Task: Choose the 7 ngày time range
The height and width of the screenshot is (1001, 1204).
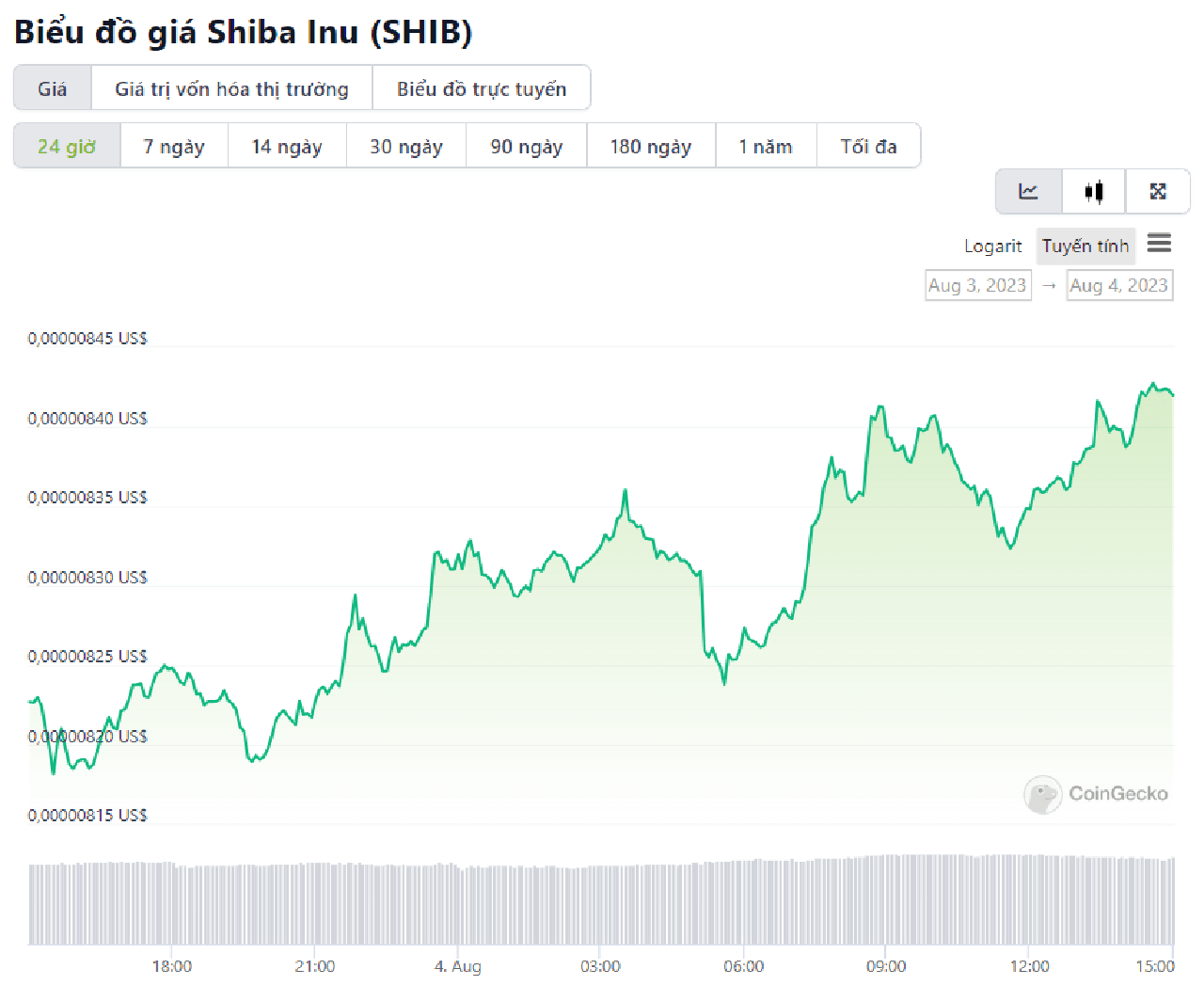Action: (174, 146)
